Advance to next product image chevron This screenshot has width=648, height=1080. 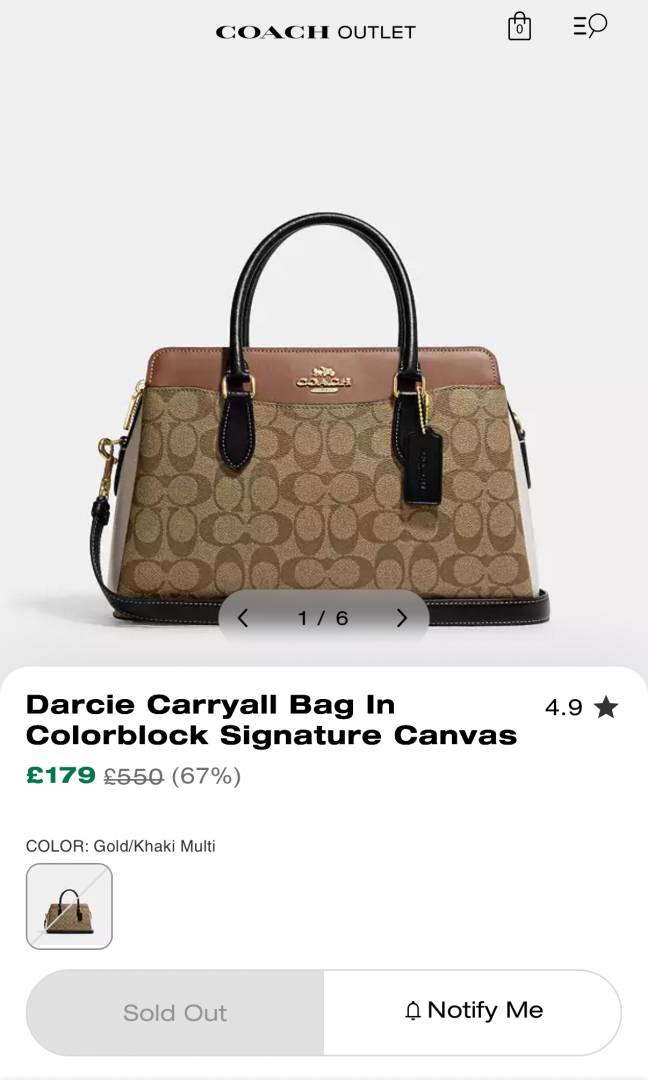coord(402,618)
